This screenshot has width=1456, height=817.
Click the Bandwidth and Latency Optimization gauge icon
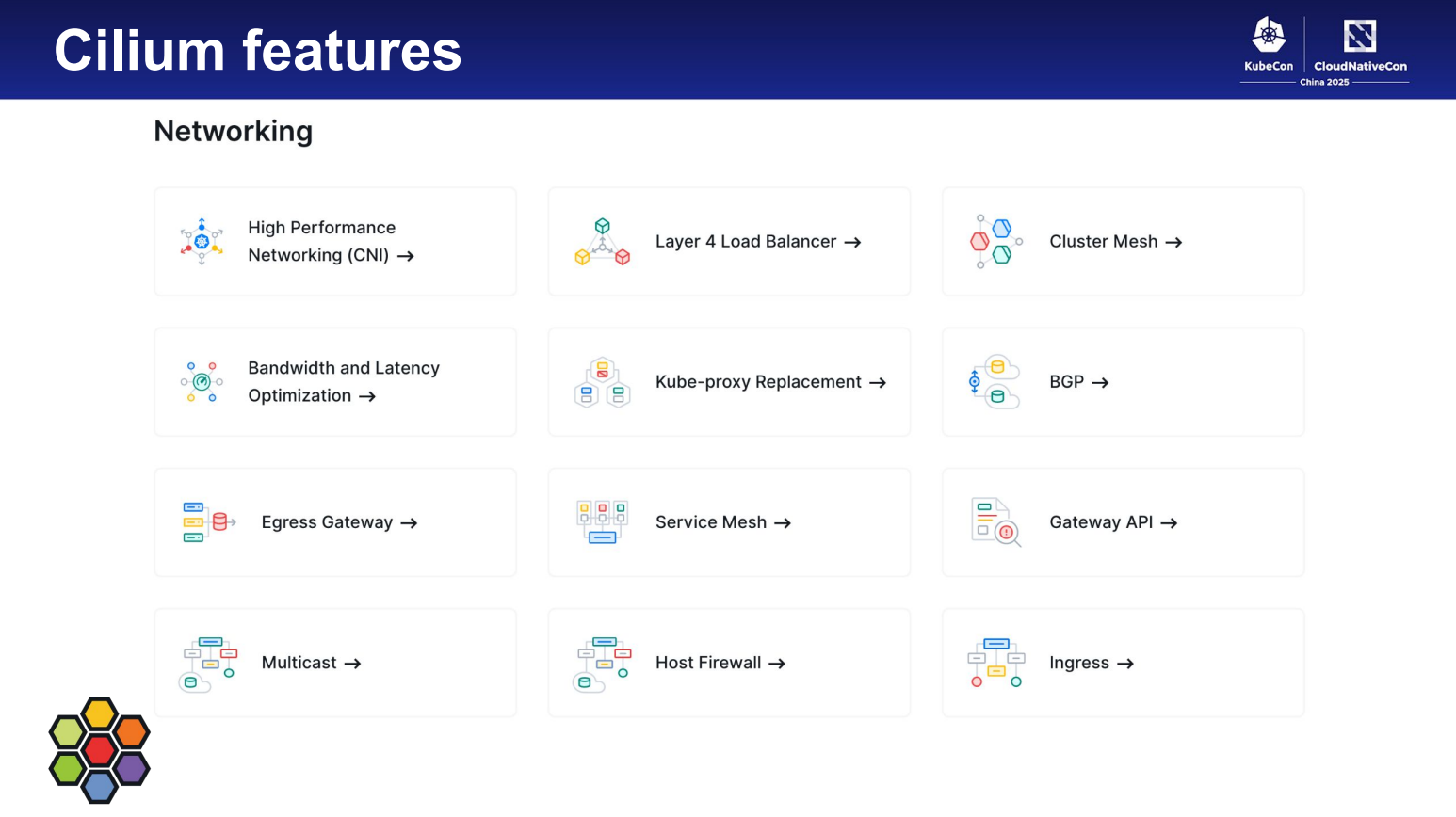point(202,382)
